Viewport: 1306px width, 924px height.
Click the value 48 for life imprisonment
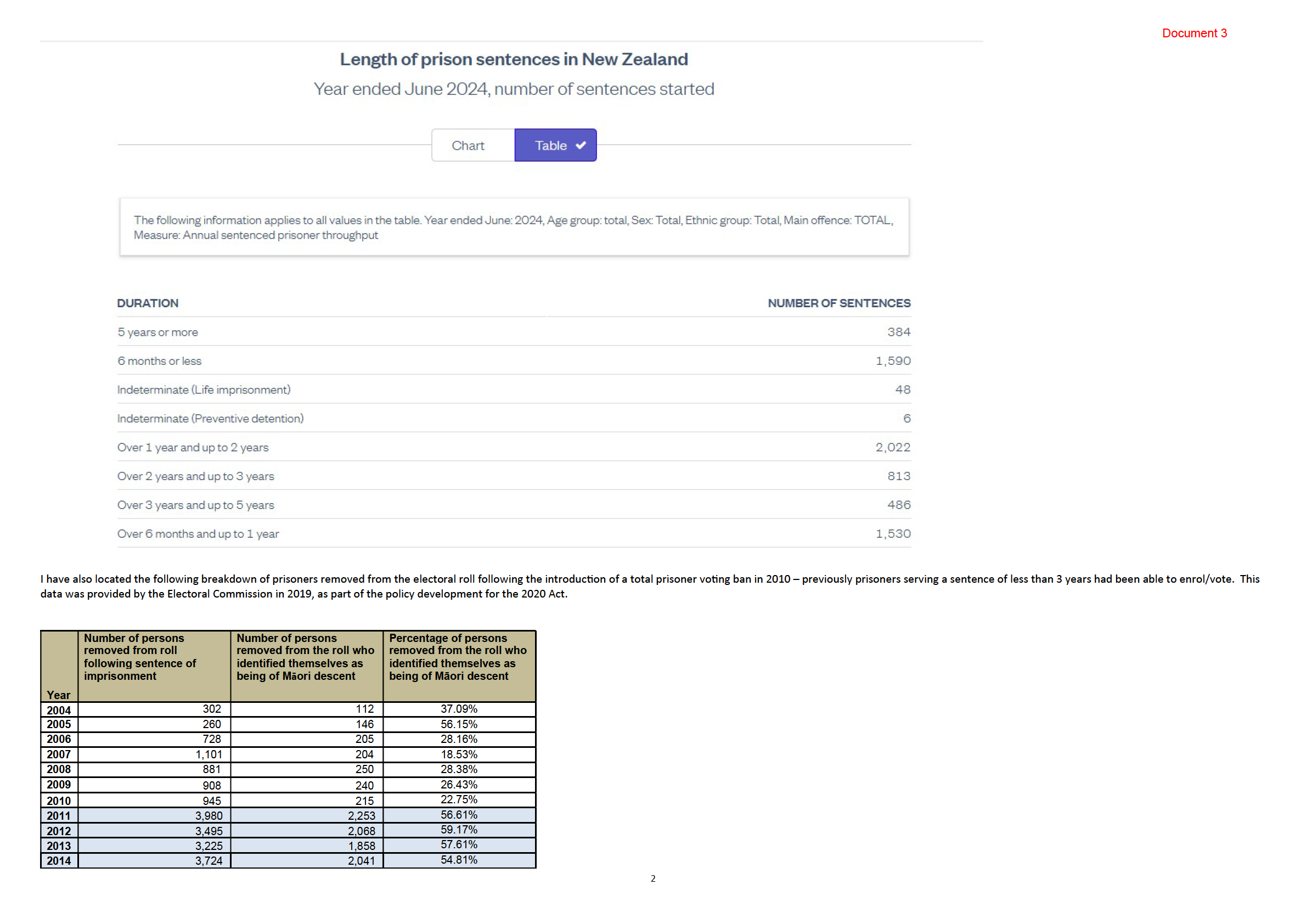(x=903, y=390)
